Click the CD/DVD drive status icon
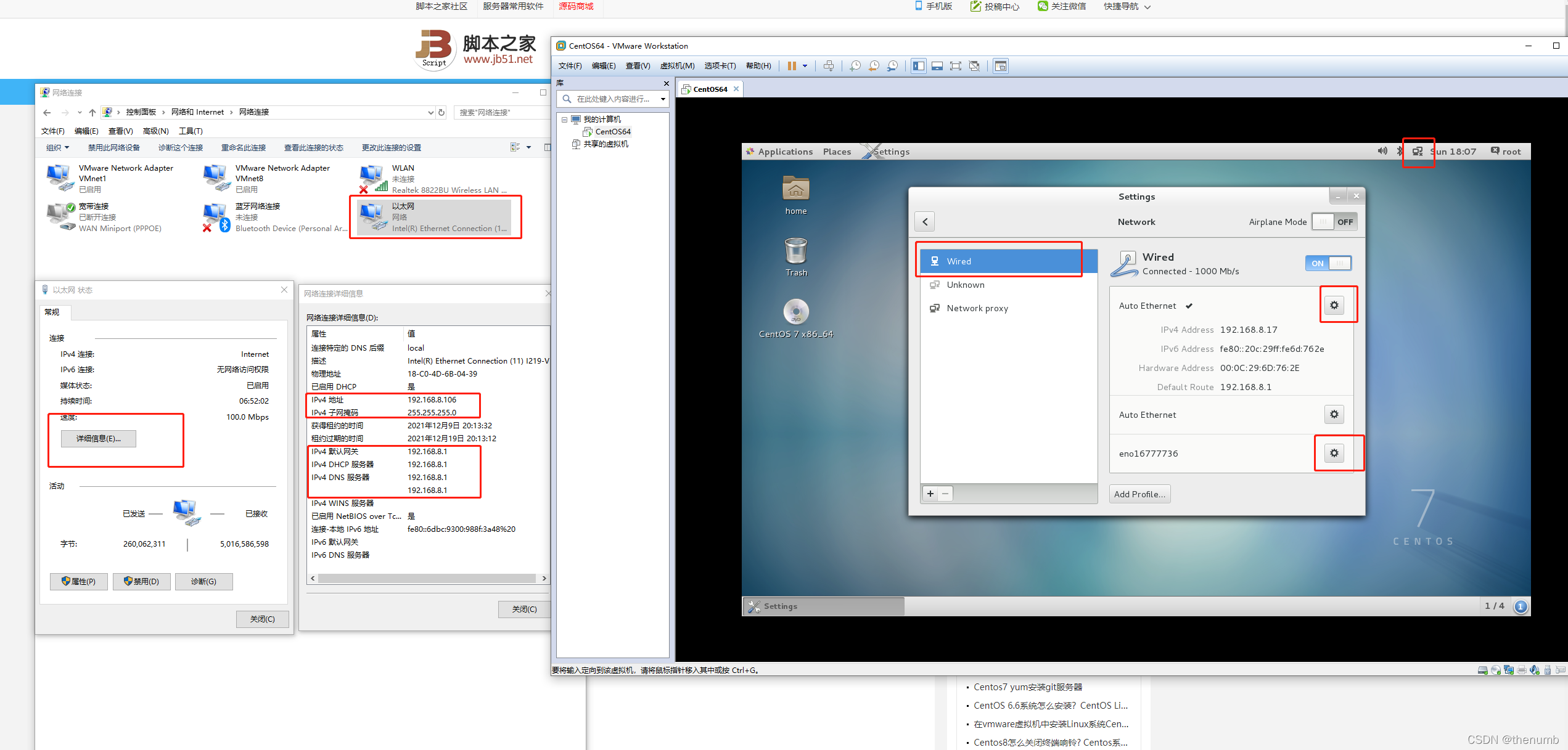The image size is (1568, 750). [1496, 670]
